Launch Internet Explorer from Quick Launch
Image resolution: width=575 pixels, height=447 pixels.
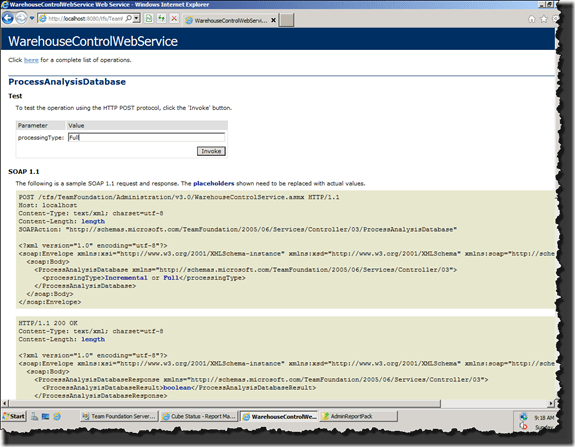click(x=57, y=416)
